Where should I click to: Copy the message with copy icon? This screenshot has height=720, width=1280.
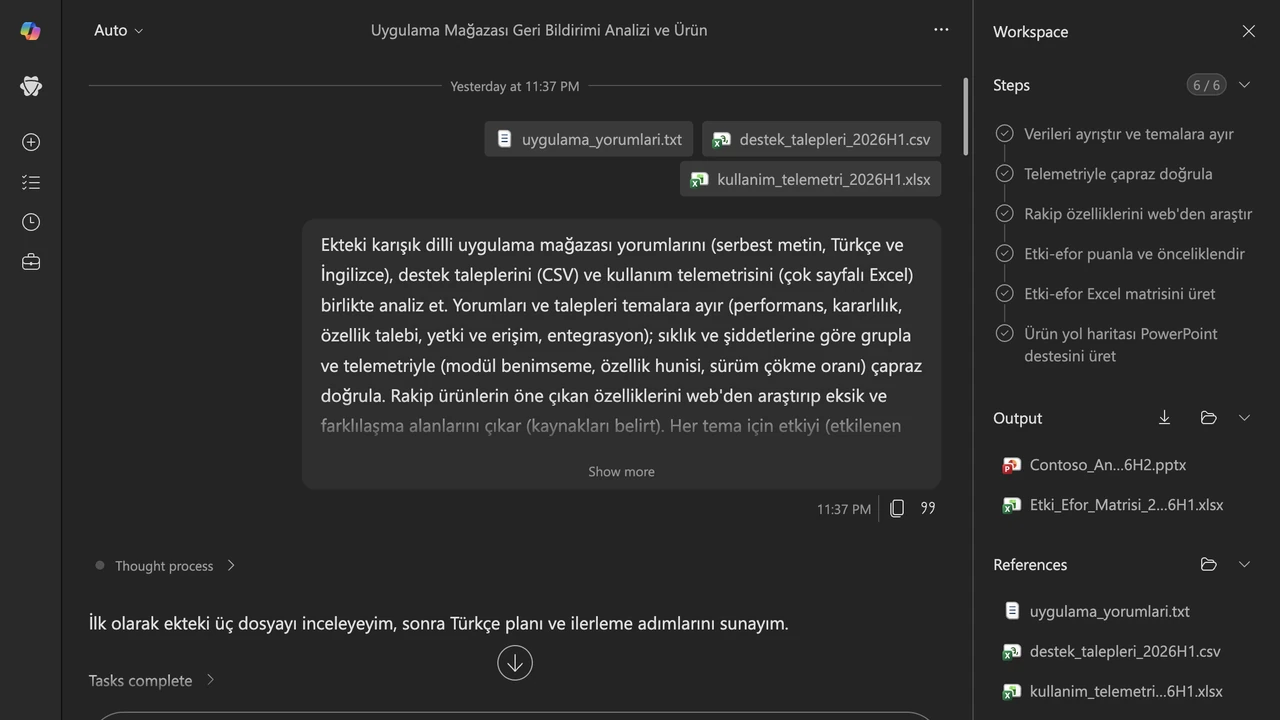point(897,508)
